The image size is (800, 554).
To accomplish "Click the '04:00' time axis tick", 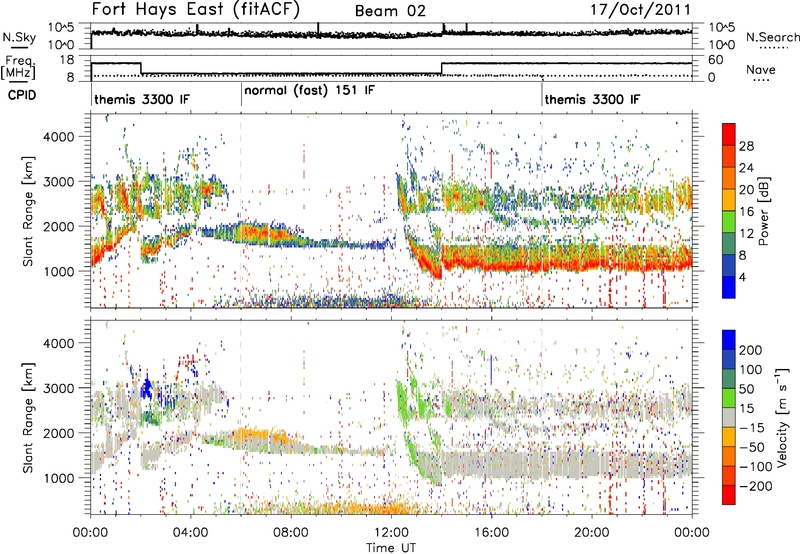I will [191, 533].
